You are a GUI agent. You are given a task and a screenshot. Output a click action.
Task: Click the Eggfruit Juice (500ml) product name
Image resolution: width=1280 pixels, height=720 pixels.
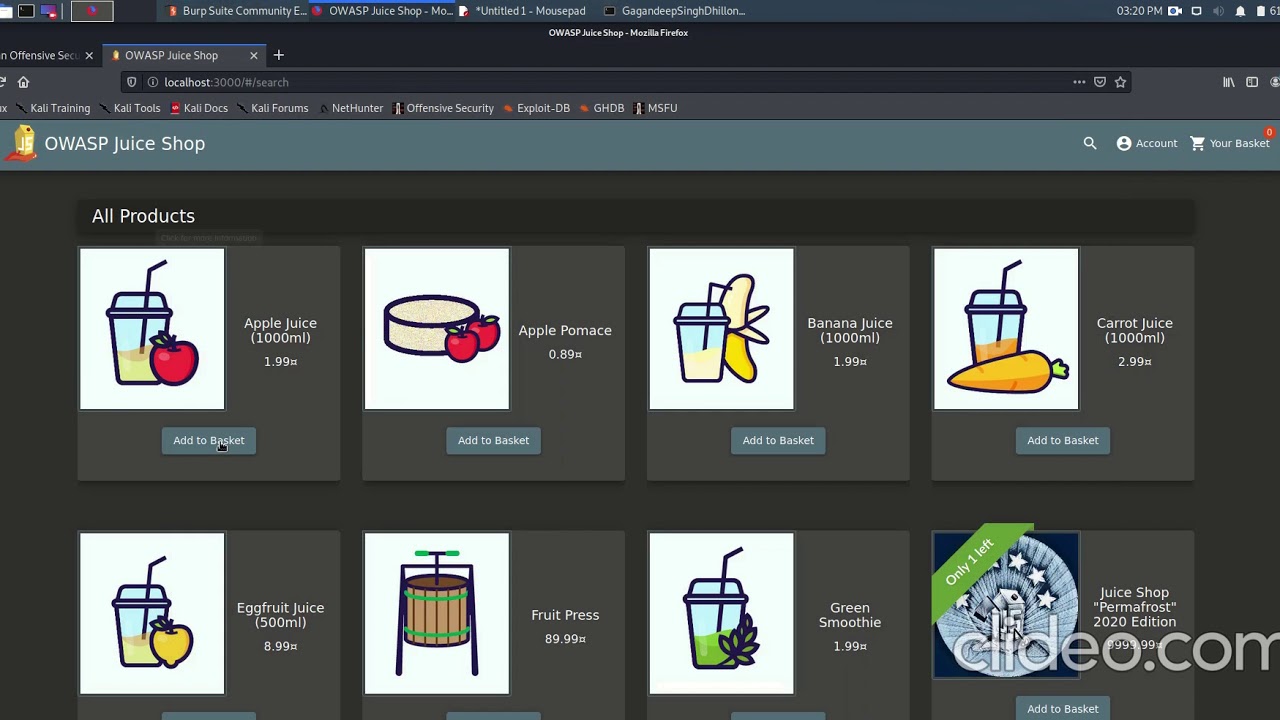[x=280, y=615]
